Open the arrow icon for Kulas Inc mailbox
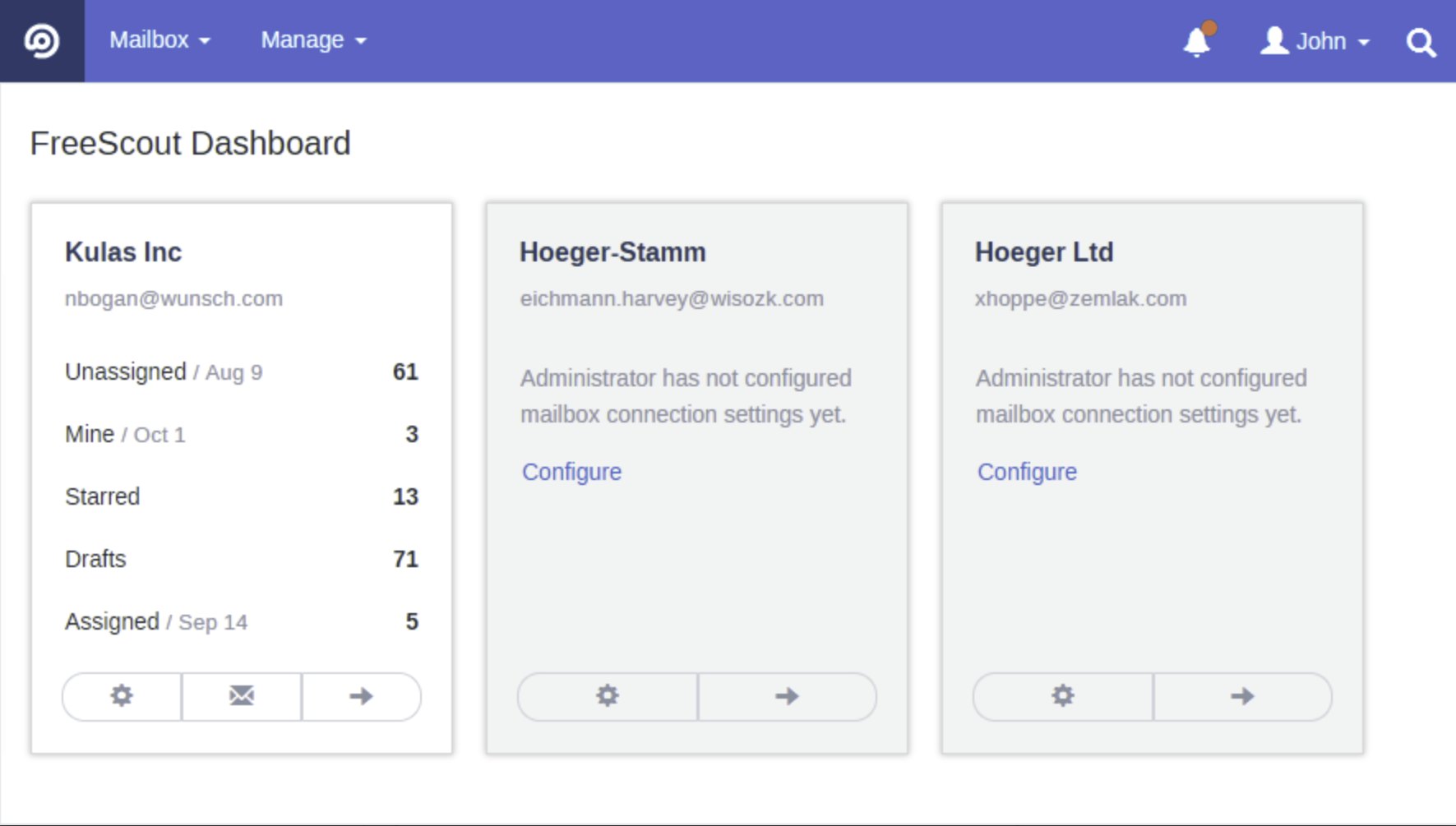 (361, 696)
